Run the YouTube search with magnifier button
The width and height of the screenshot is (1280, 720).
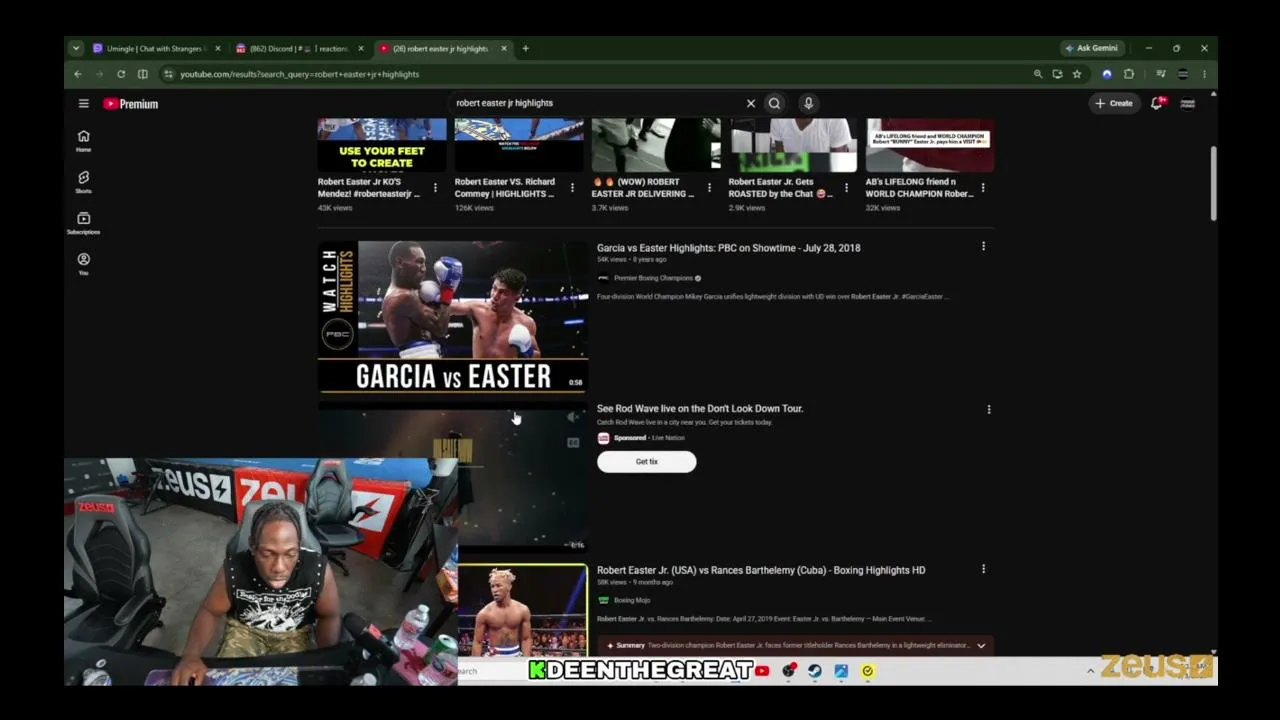[774, 103]
